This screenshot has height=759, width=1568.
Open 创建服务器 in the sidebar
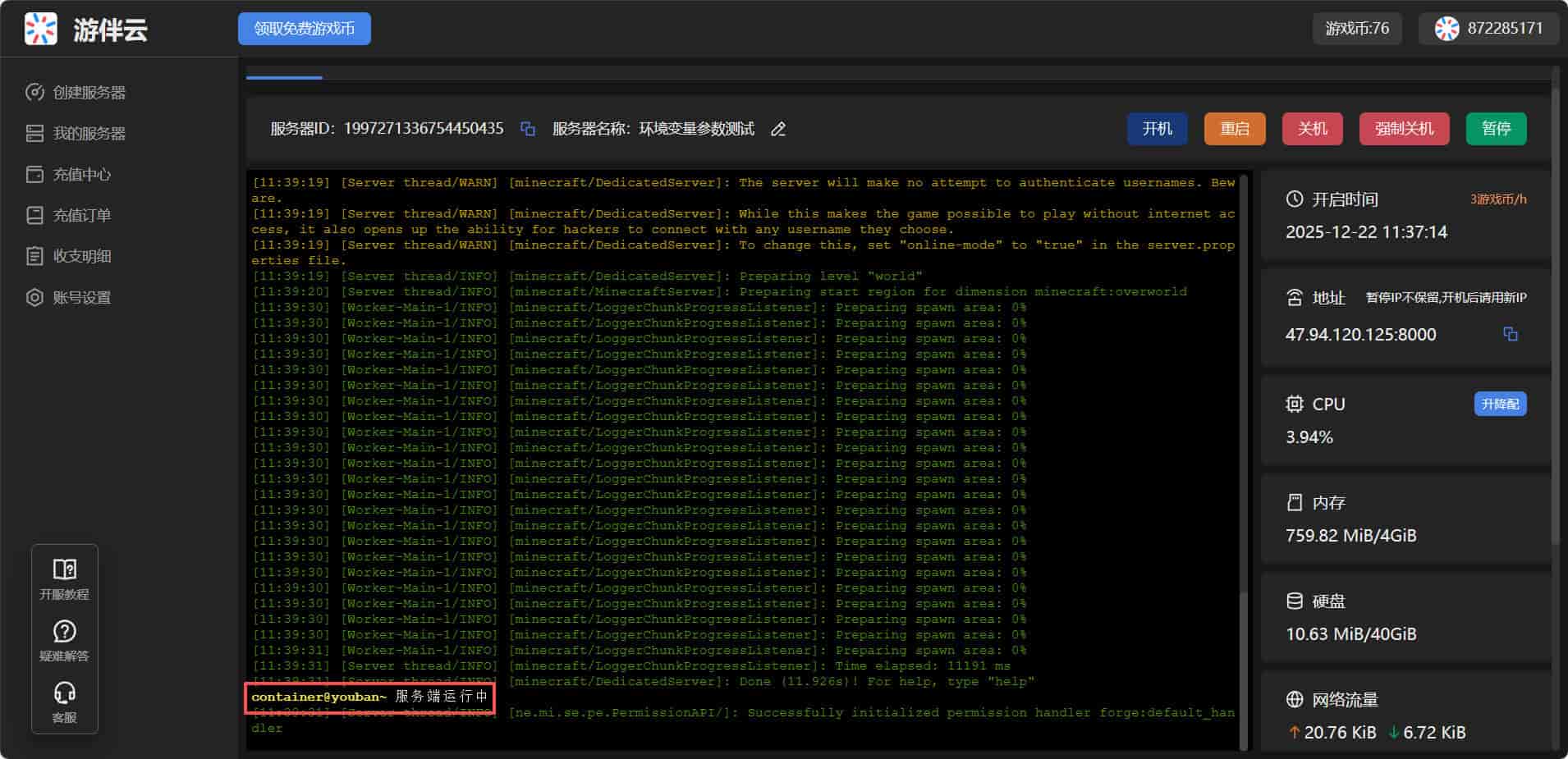[89, 93]
